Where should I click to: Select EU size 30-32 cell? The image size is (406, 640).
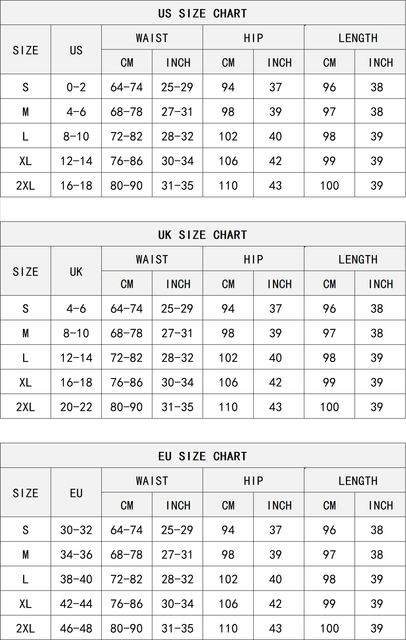[76, 530]
